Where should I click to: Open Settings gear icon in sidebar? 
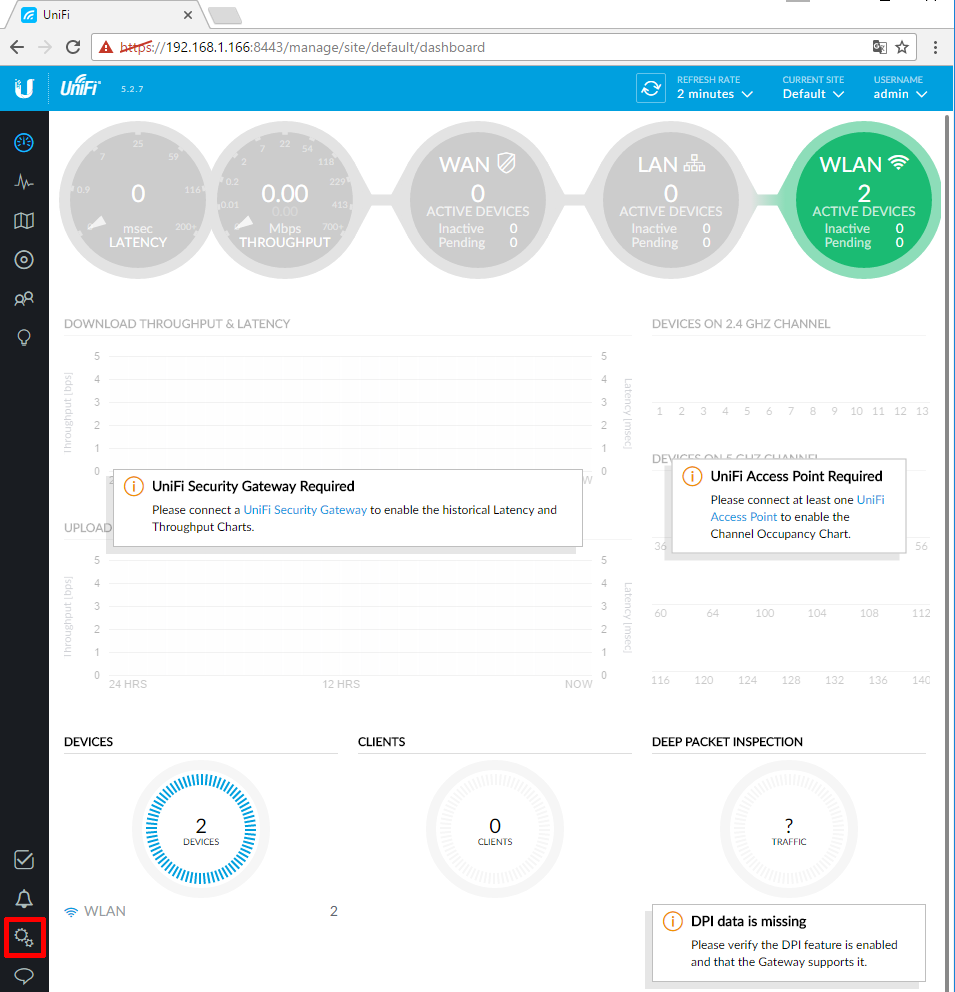pyautogui.click(x=24, y=937)
